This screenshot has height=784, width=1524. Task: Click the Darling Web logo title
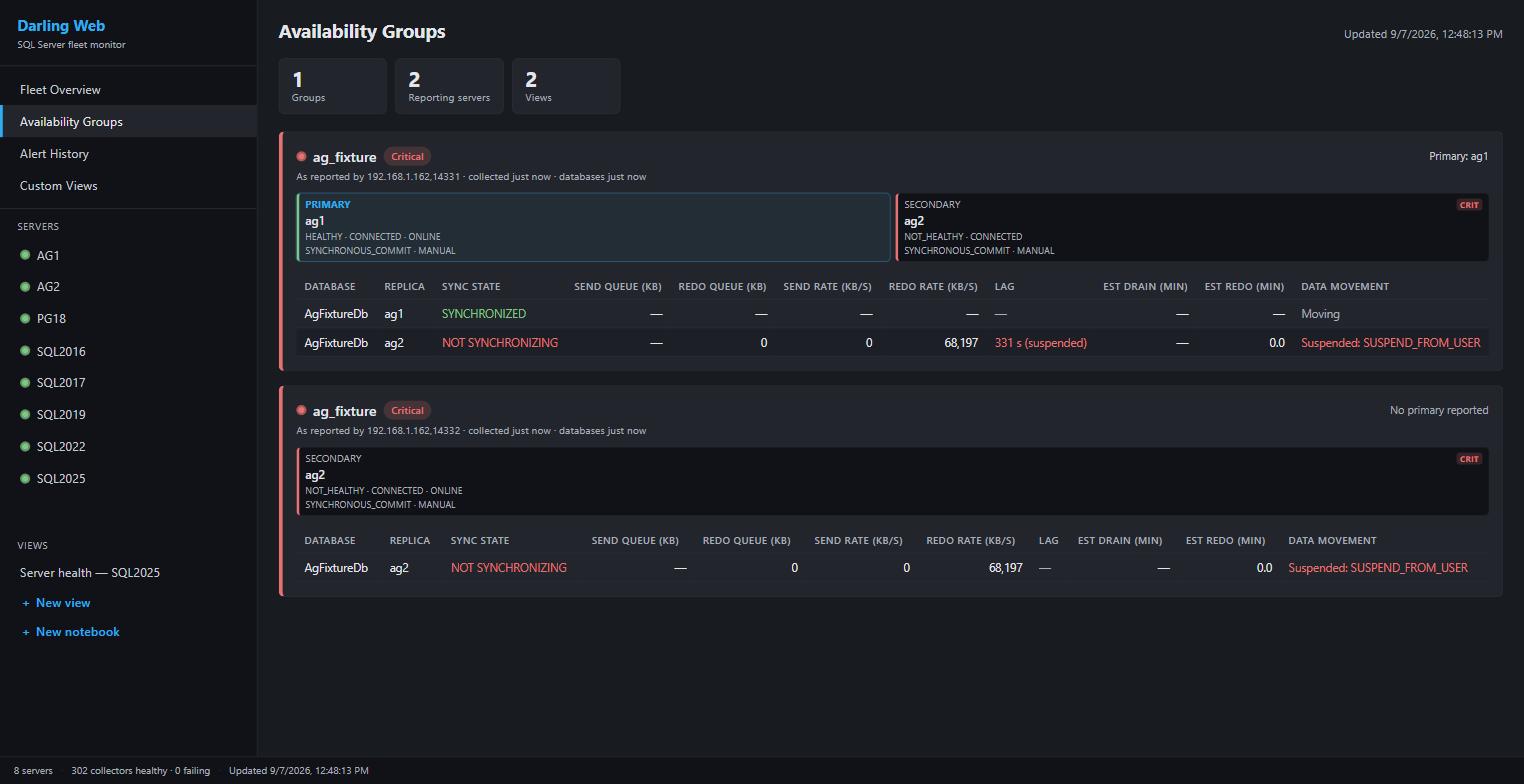click(61, 26)
